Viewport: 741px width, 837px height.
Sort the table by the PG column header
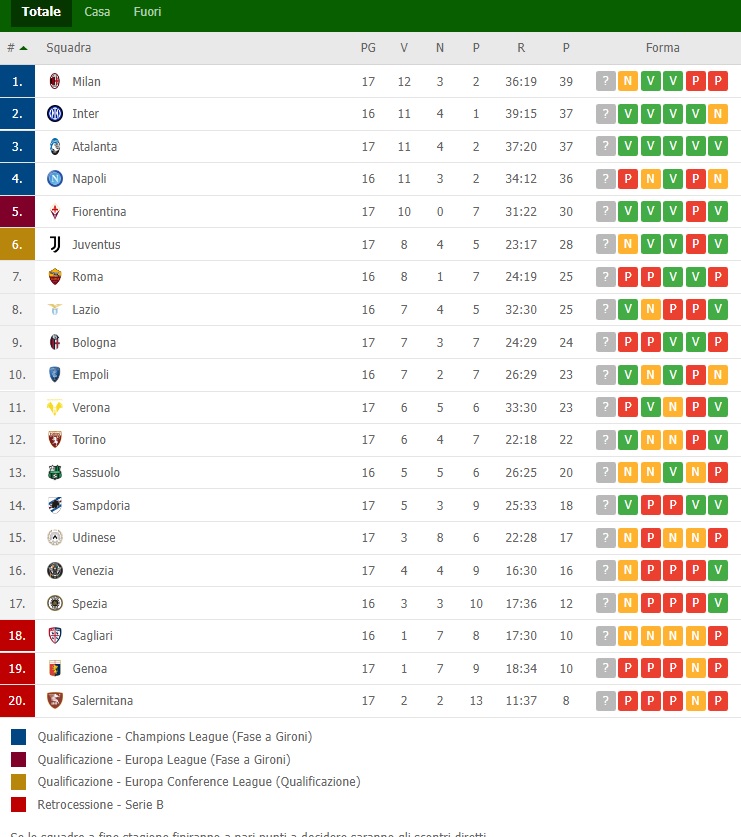tap(368, 48)
